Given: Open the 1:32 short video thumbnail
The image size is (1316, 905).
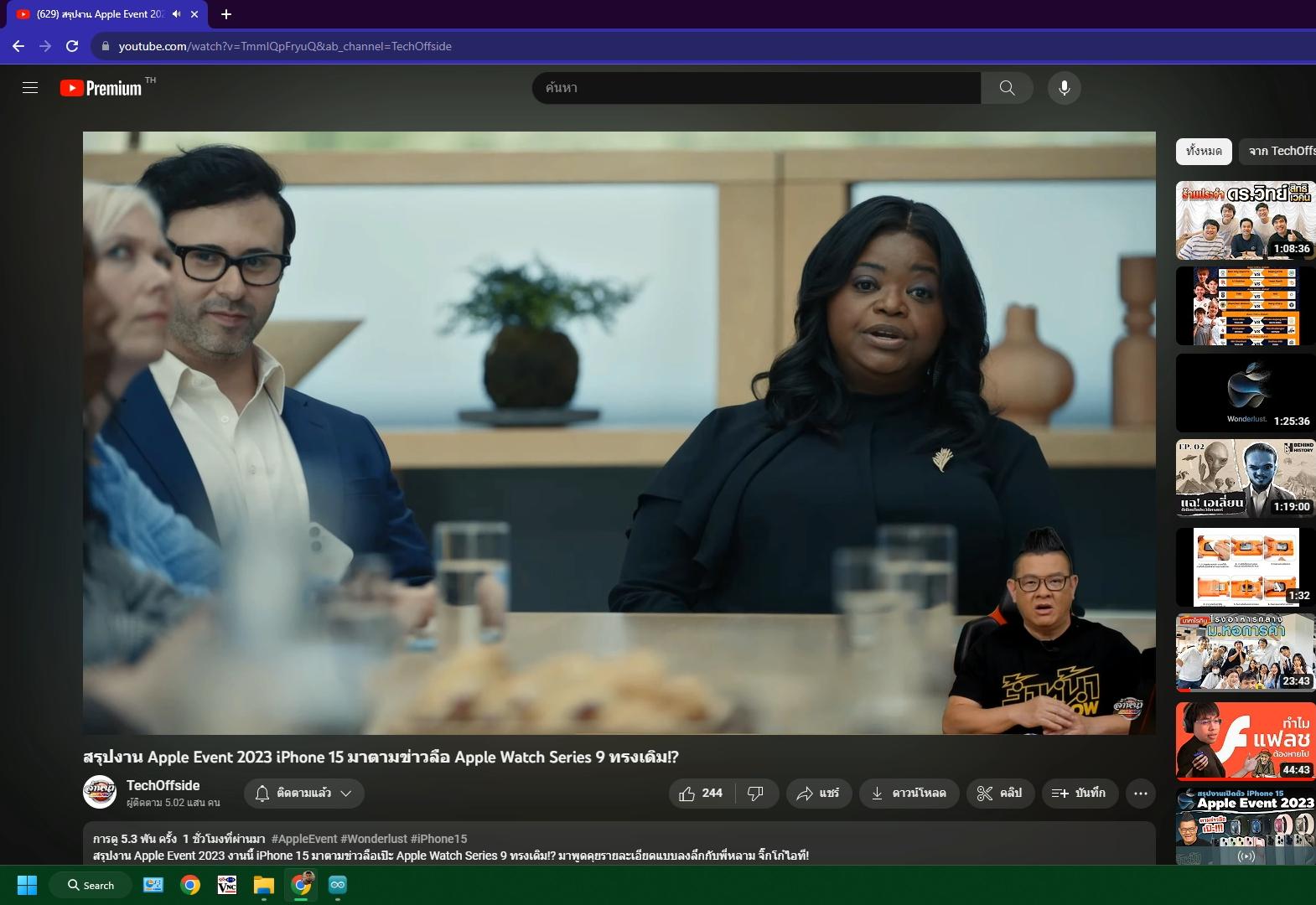Looking at the screenshot, I should point(1246,567).
